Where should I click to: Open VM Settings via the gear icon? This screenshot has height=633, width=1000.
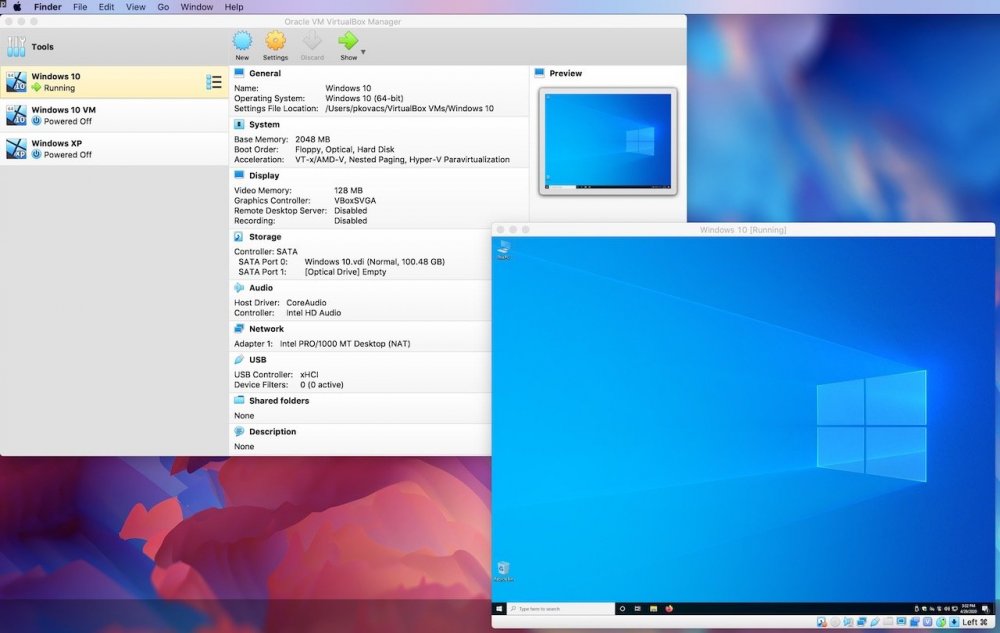coord(276,41)
